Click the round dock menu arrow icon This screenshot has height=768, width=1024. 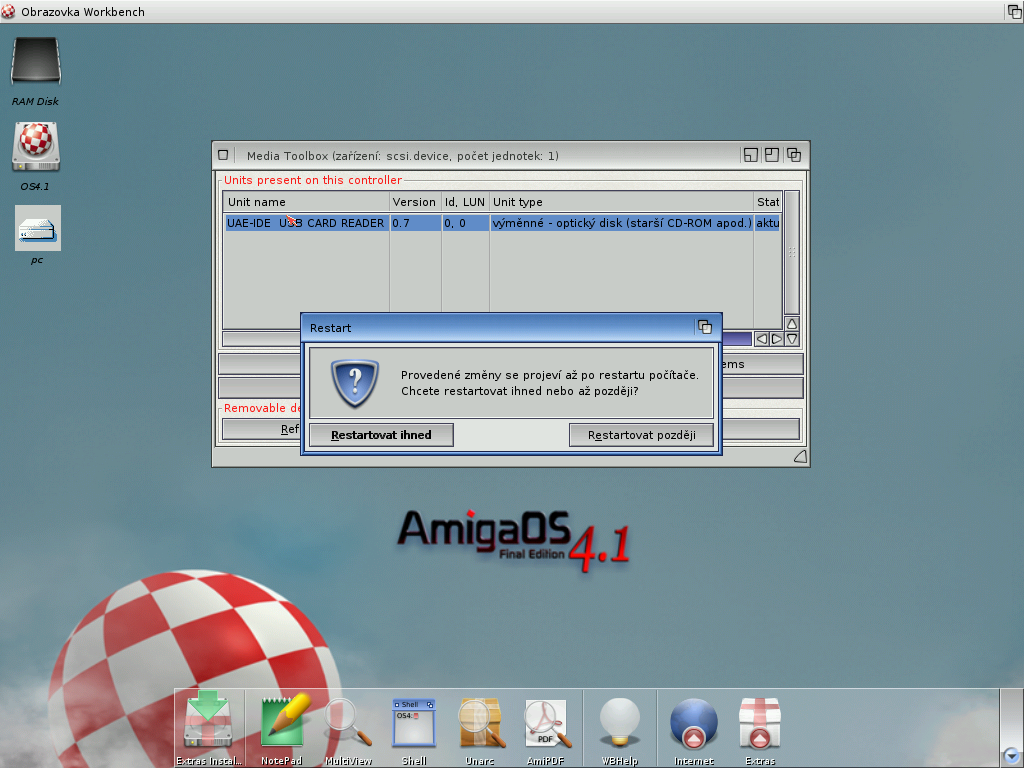pos(1012,756)
